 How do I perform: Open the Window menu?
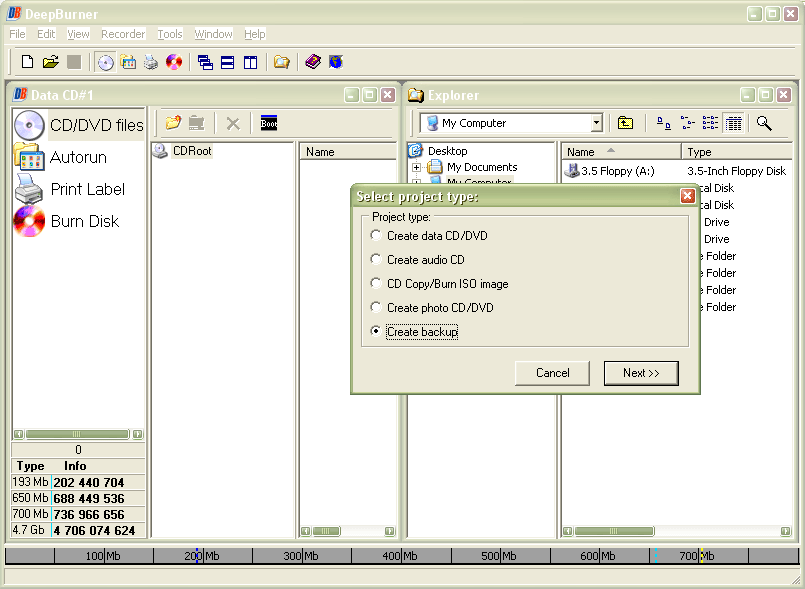point(214,34)
